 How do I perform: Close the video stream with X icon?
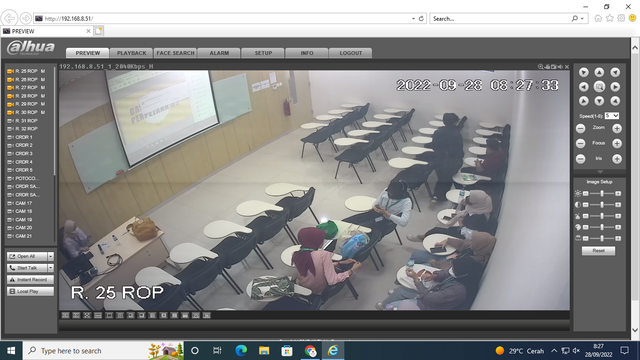567,67
